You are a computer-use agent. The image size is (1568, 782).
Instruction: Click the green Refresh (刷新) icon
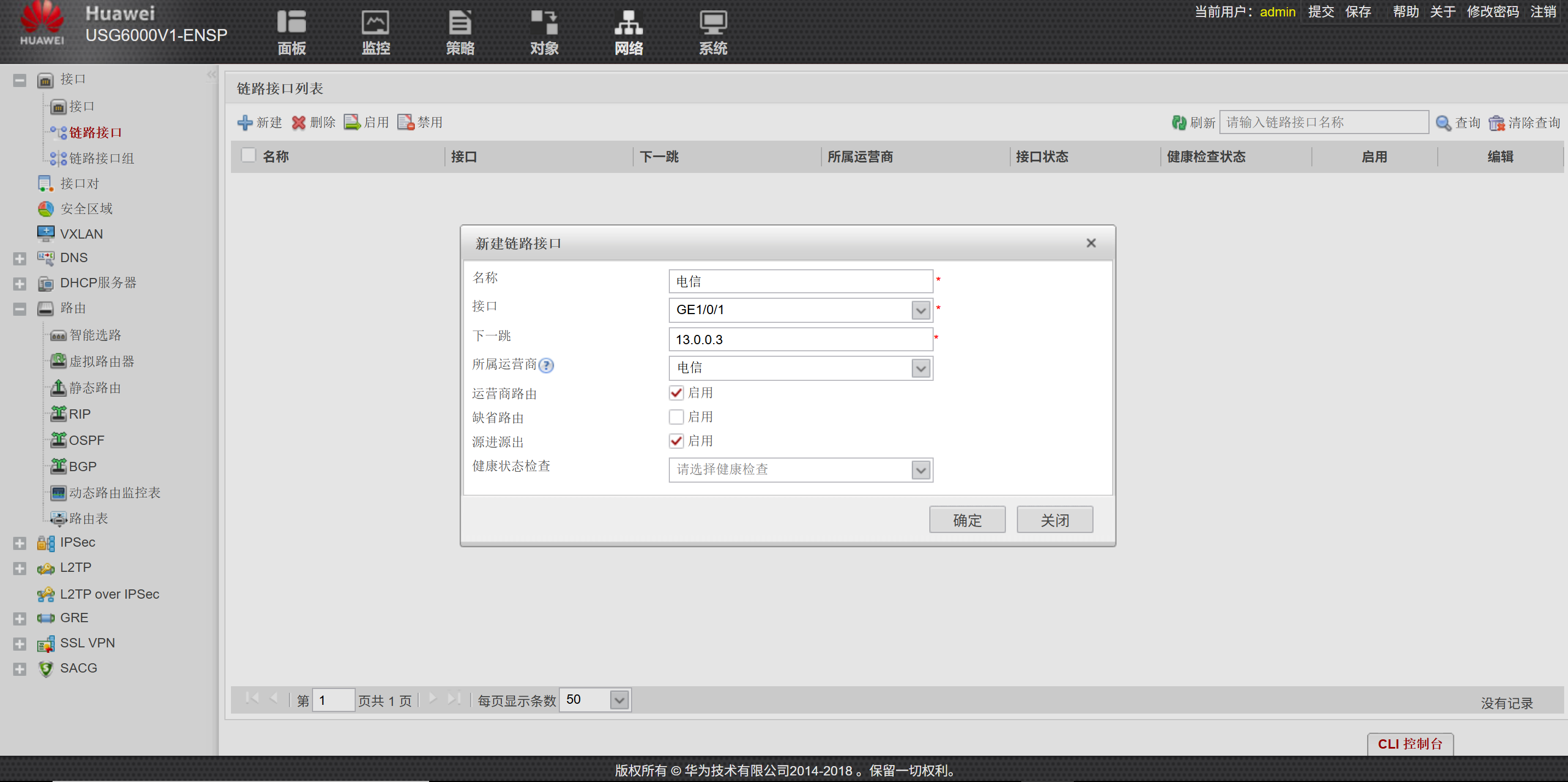1178,123
